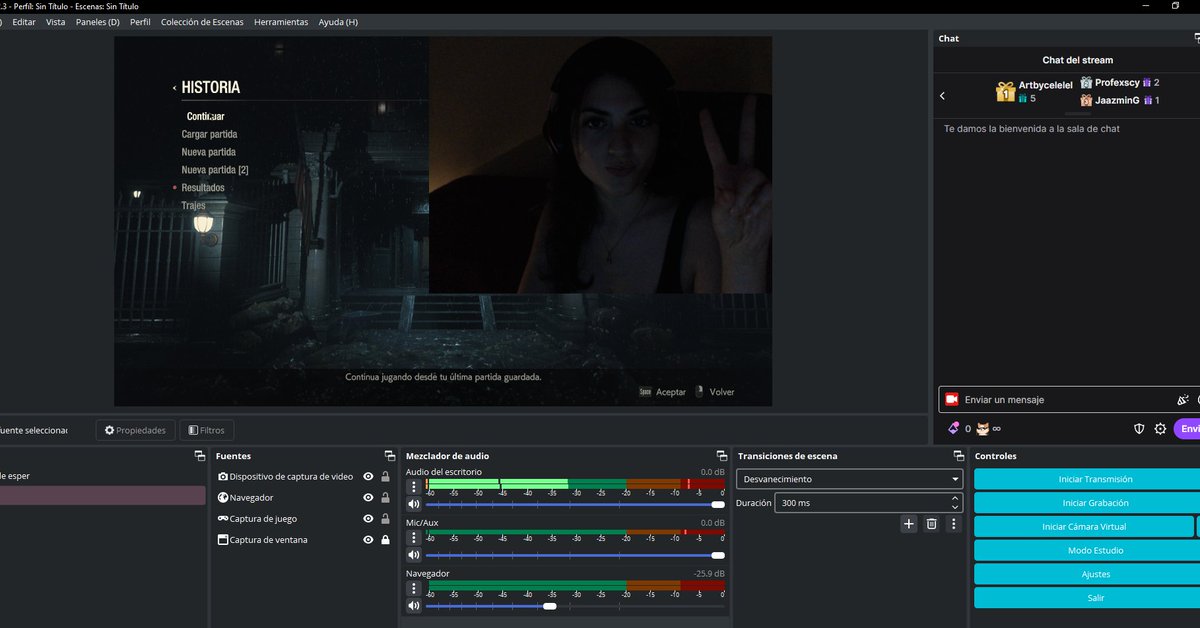The width and height of the screenshot is (1200, 628).
Task: Click the Profexscy leaderboard name
Action: 1117,82
